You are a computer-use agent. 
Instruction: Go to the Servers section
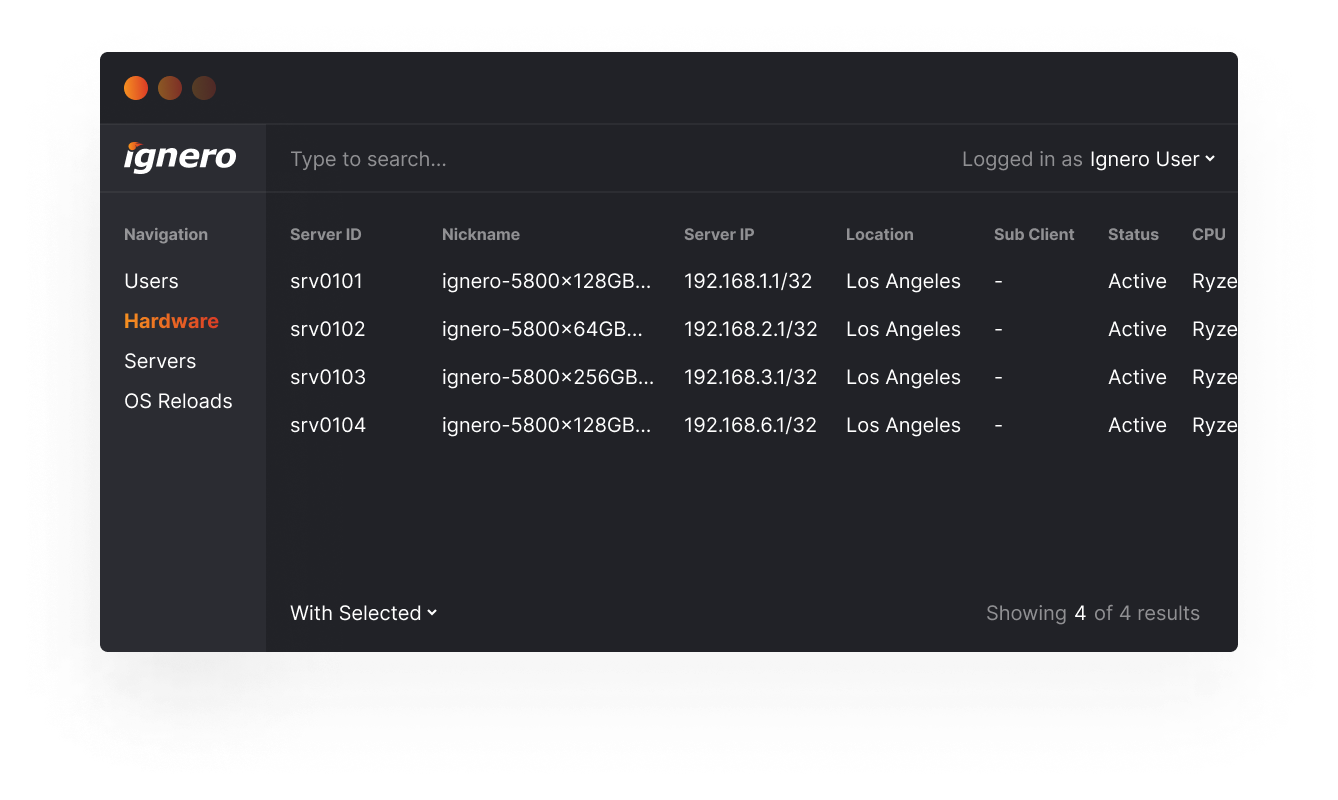(x=160, y=361)
